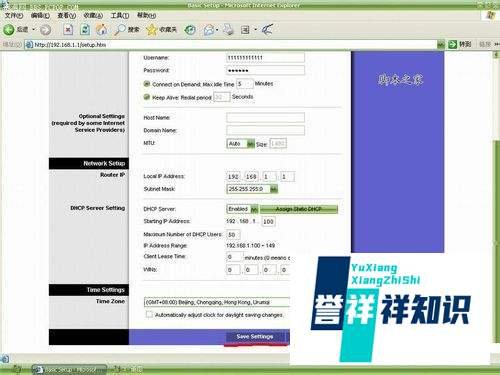Screen dimensions: 500x375
Task: Click the MTU Size field
Action: tap(278, 144)
